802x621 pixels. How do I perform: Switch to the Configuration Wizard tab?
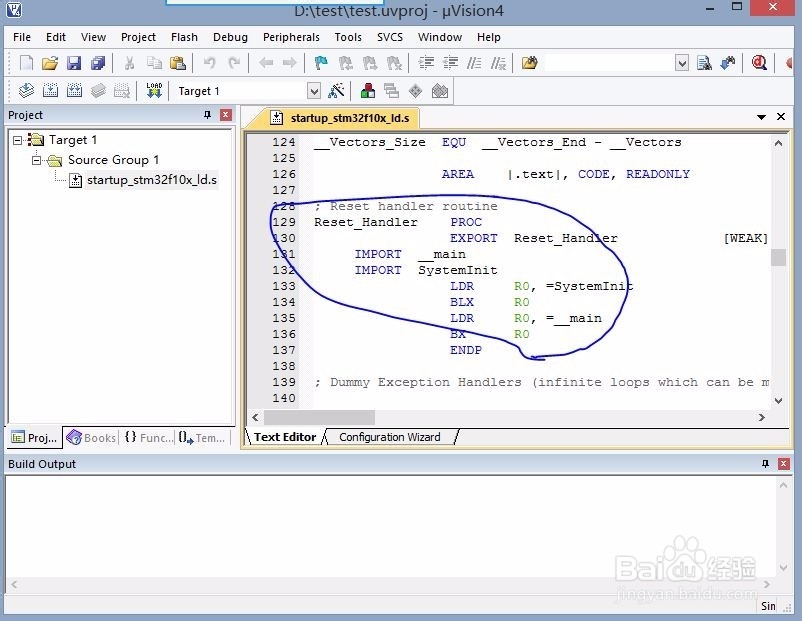tap(389, 437)
